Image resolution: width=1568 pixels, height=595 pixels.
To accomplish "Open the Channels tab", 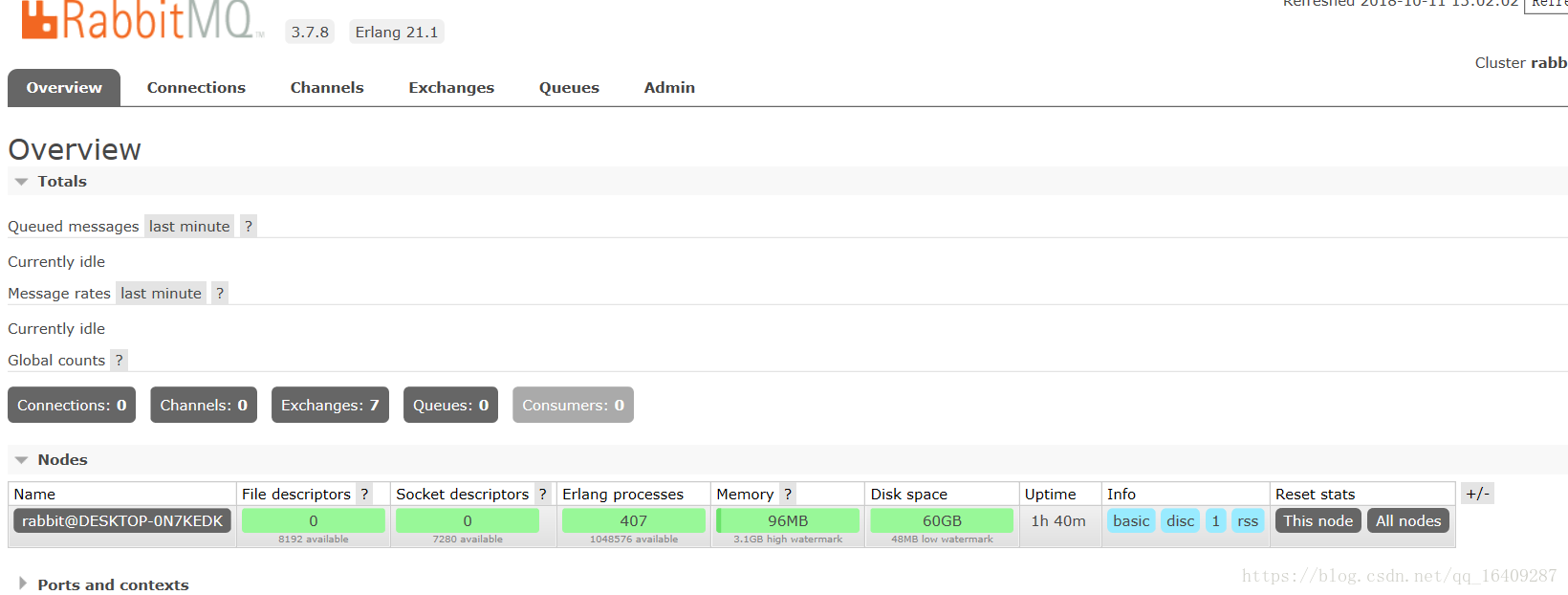I will (x=327, y=88).
